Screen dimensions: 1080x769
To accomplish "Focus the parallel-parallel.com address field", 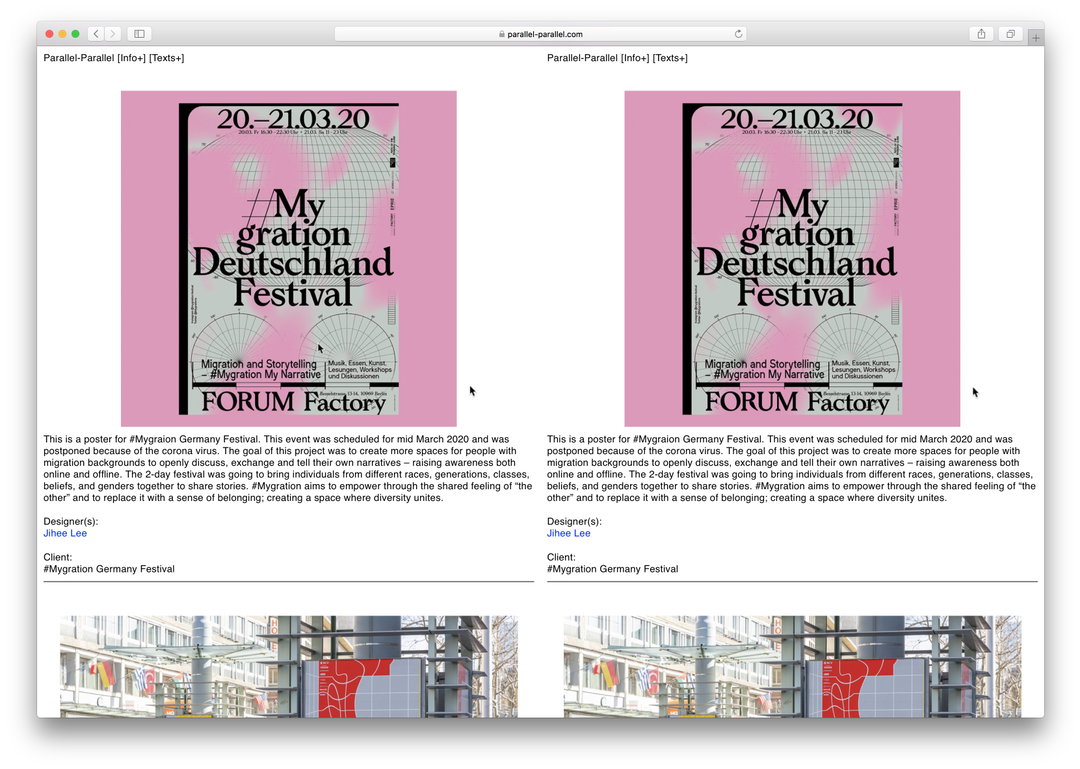I will 541,34.
